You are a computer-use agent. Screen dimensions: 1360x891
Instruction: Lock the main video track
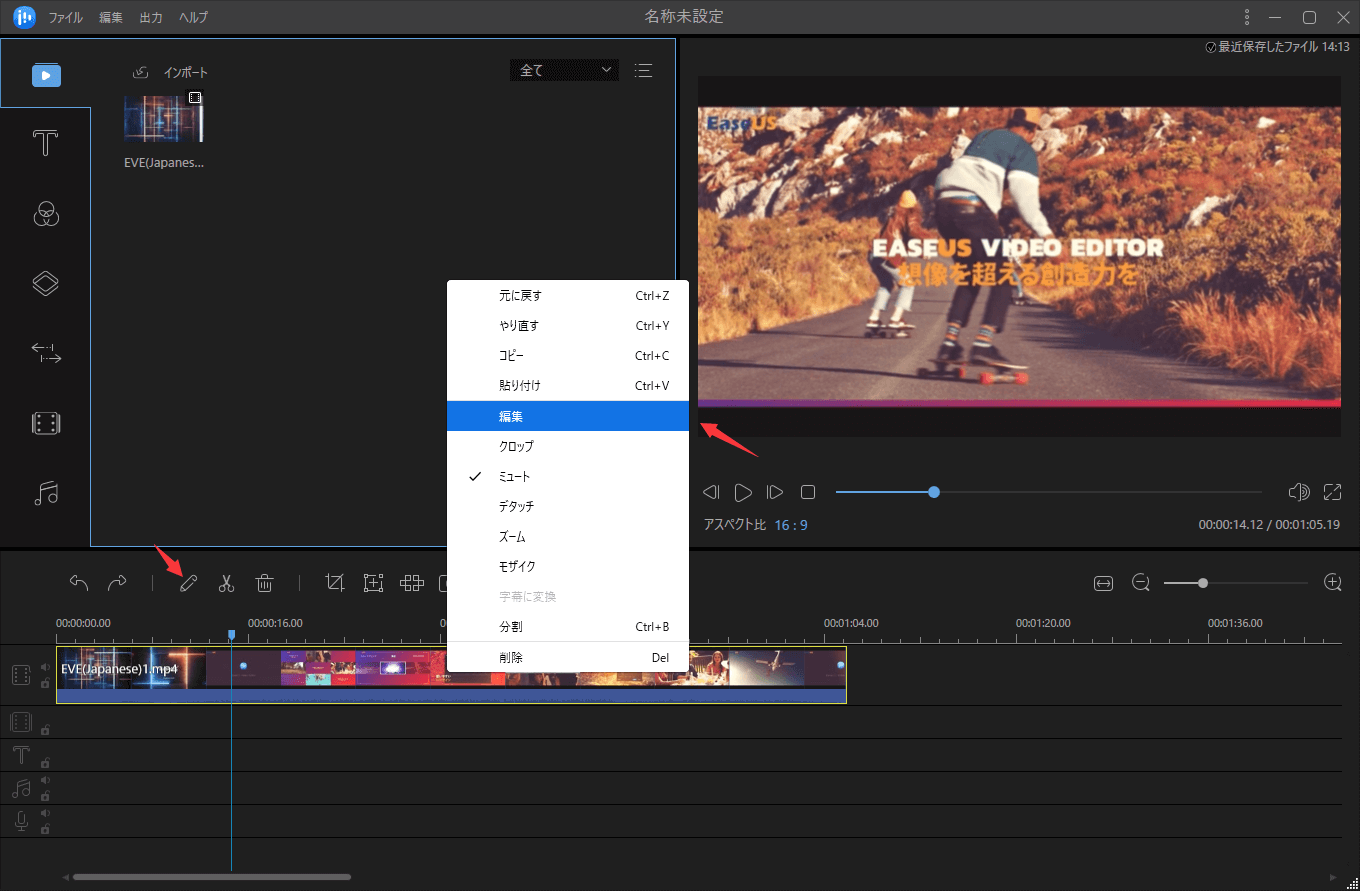(45, 684)
